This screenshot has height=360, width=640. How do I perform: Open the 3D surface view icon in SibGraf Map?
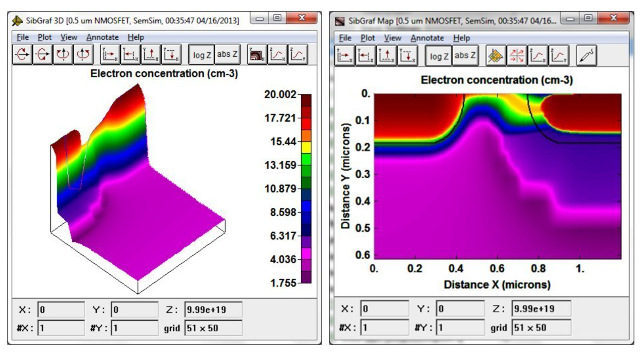496,56
